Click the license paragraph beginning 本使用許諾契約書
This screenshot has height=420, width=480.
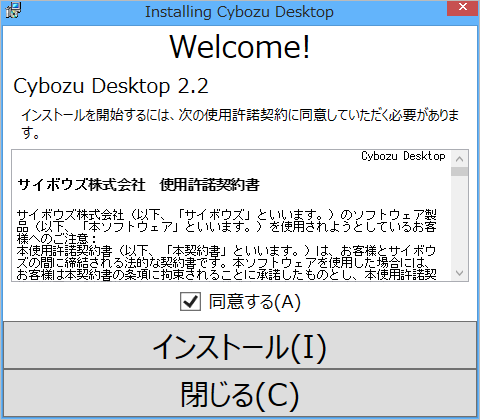tap(227, 263)
